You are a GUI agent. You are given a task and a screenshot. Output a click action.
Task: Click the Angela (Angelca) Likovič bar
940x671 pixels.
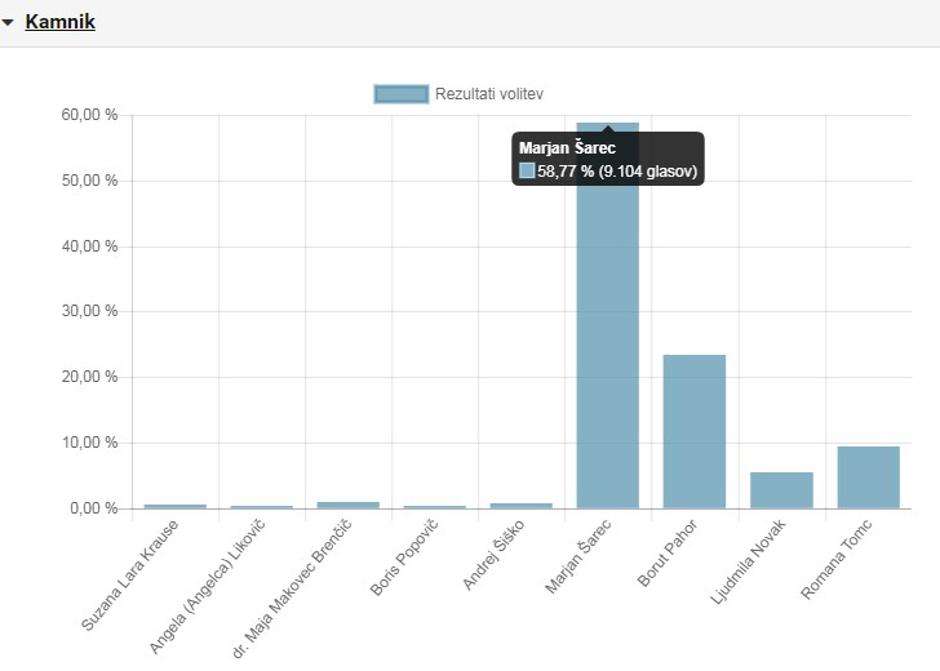(x=261, y=507)
